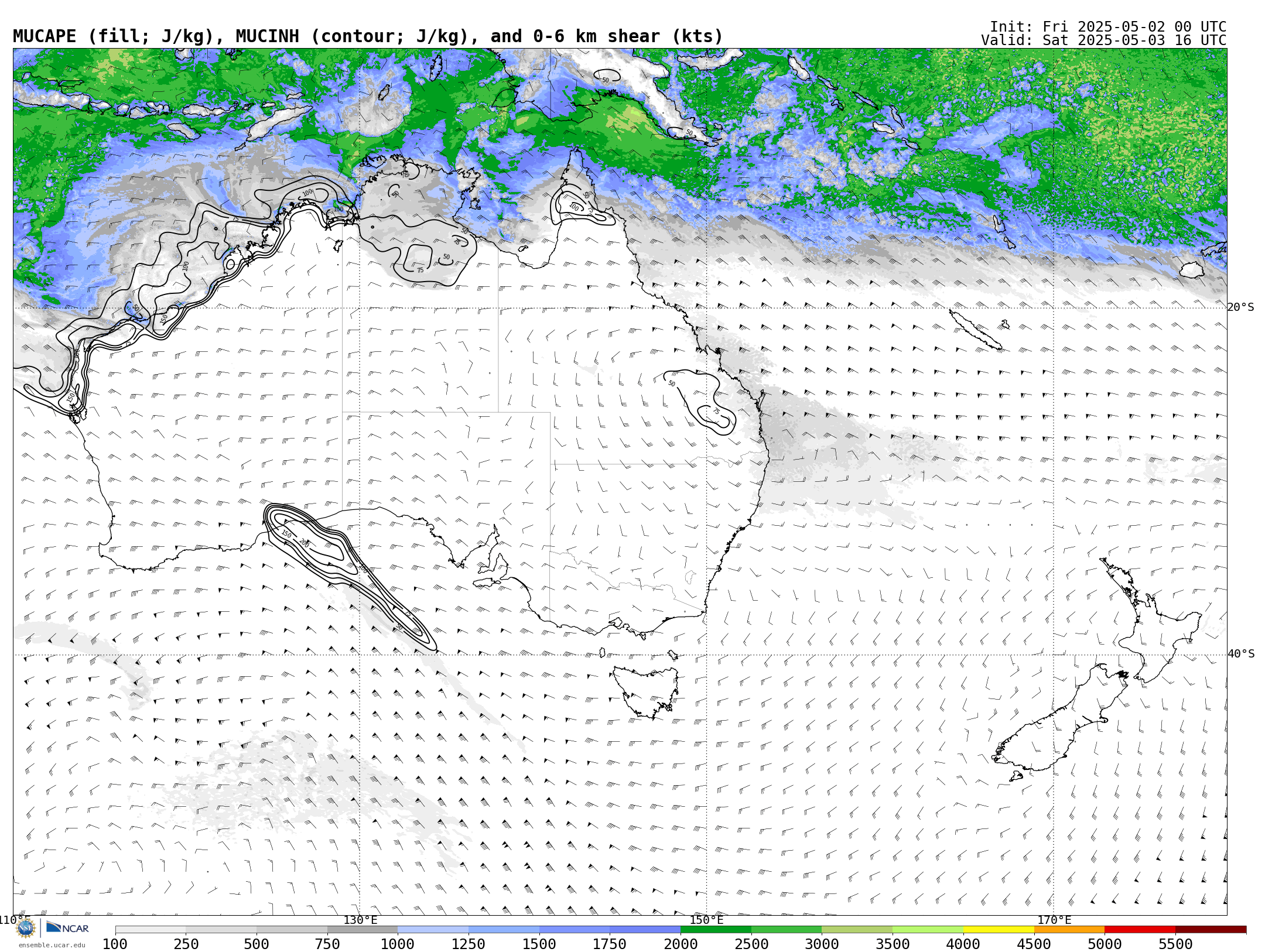This screenshot has height=952, width=1265.
Task: Click the colorbar value 3000
Action: 822,944
